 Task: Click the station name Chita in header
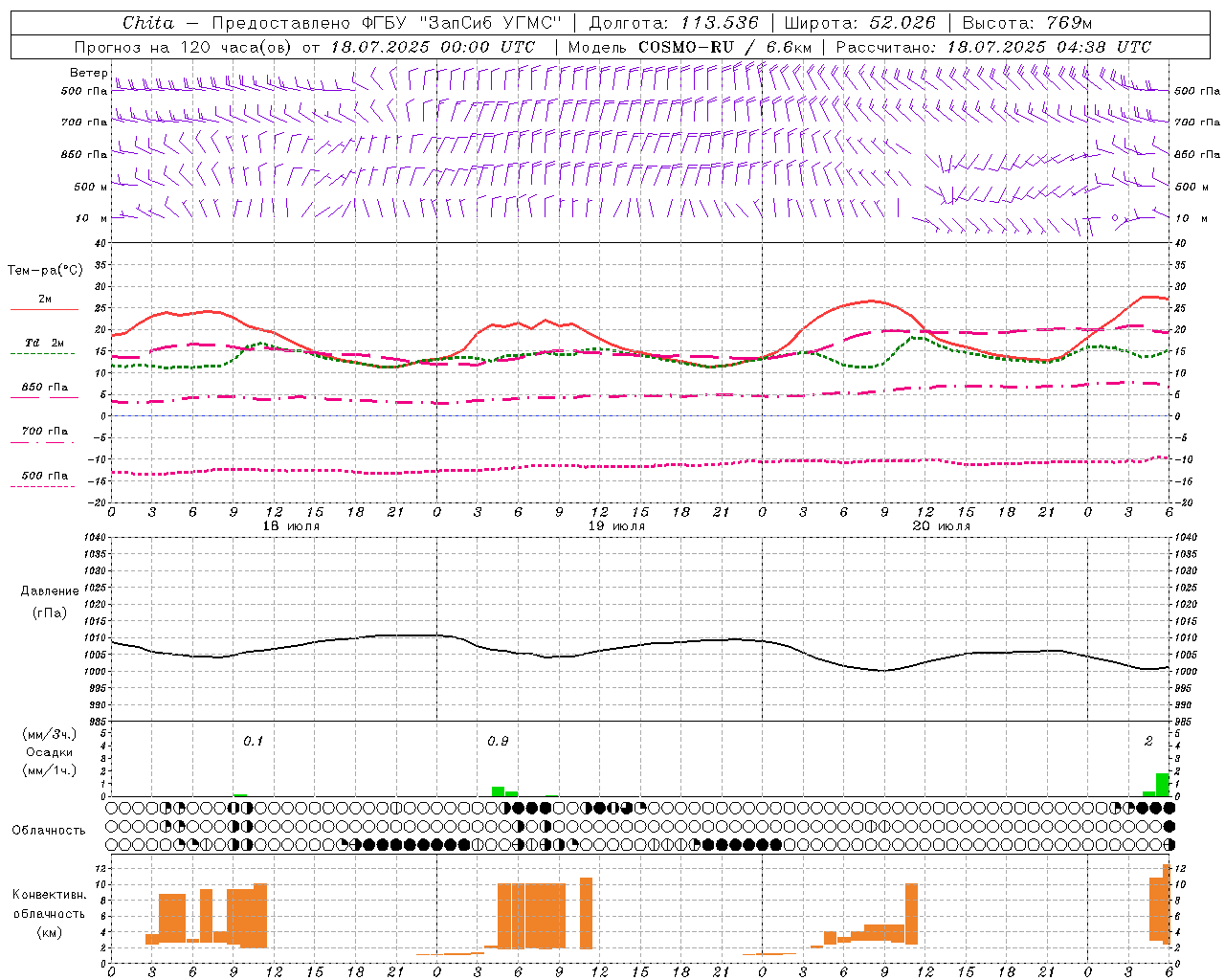(x=148, y=23)
